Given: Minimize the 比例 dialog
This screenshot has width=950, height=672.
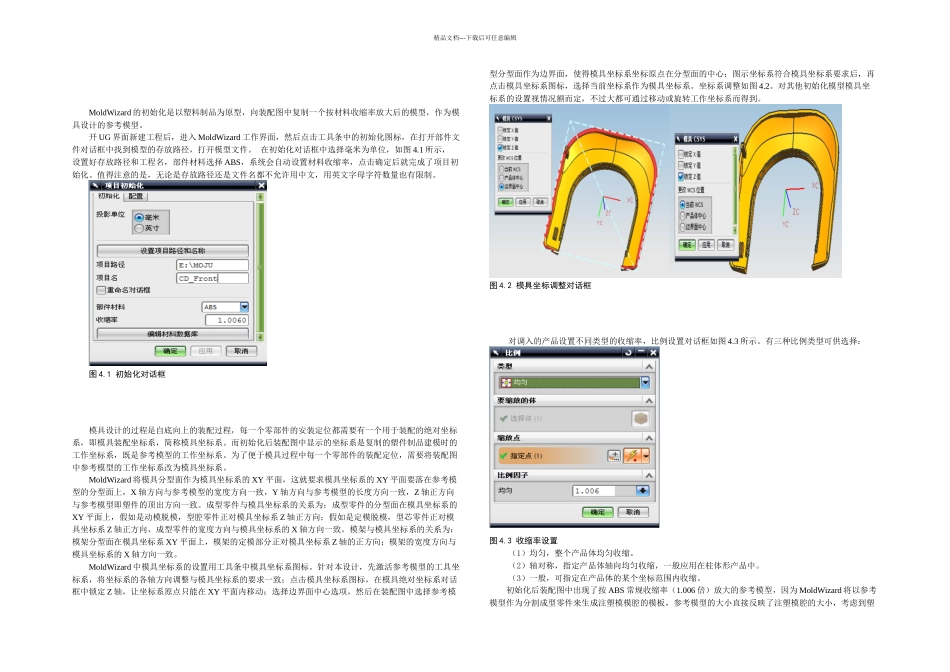Looking at the screenshot, I should (x=641, y=353).
